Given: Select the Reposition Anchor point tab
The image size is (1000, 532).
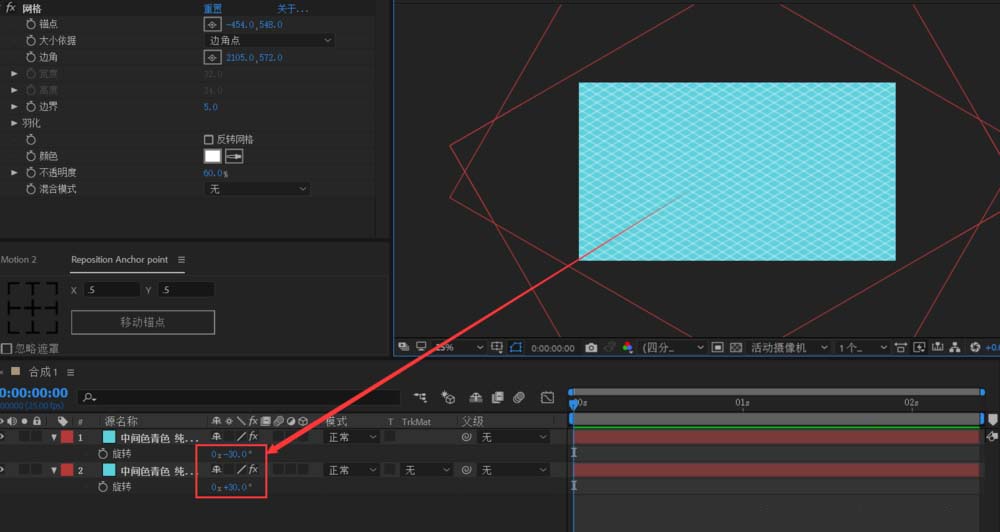Looking at the screenshot, I should pyautogui.click(x=119, y=260).
